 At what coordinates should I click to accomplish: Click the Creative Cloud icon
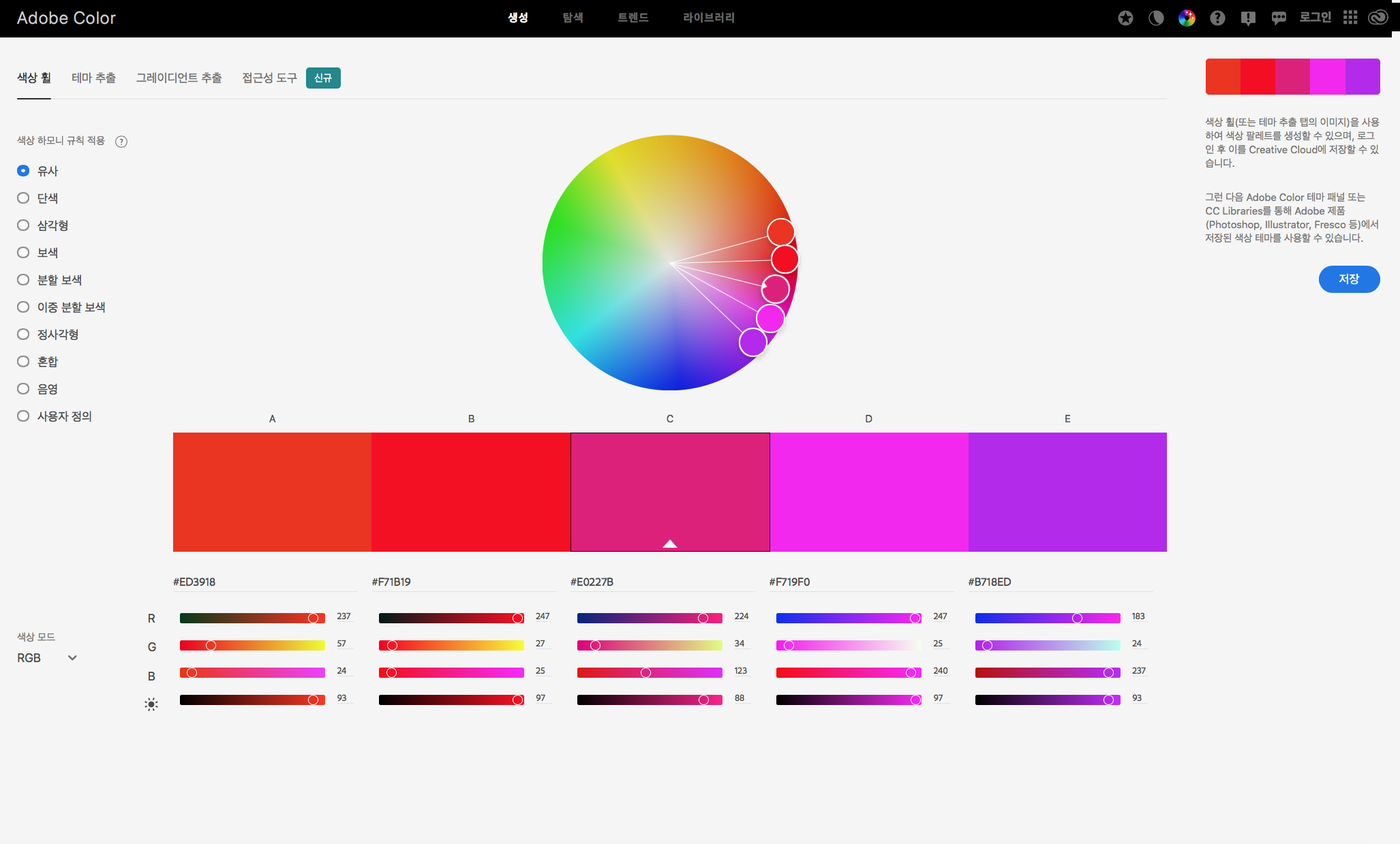click(x=1378, y=18)
